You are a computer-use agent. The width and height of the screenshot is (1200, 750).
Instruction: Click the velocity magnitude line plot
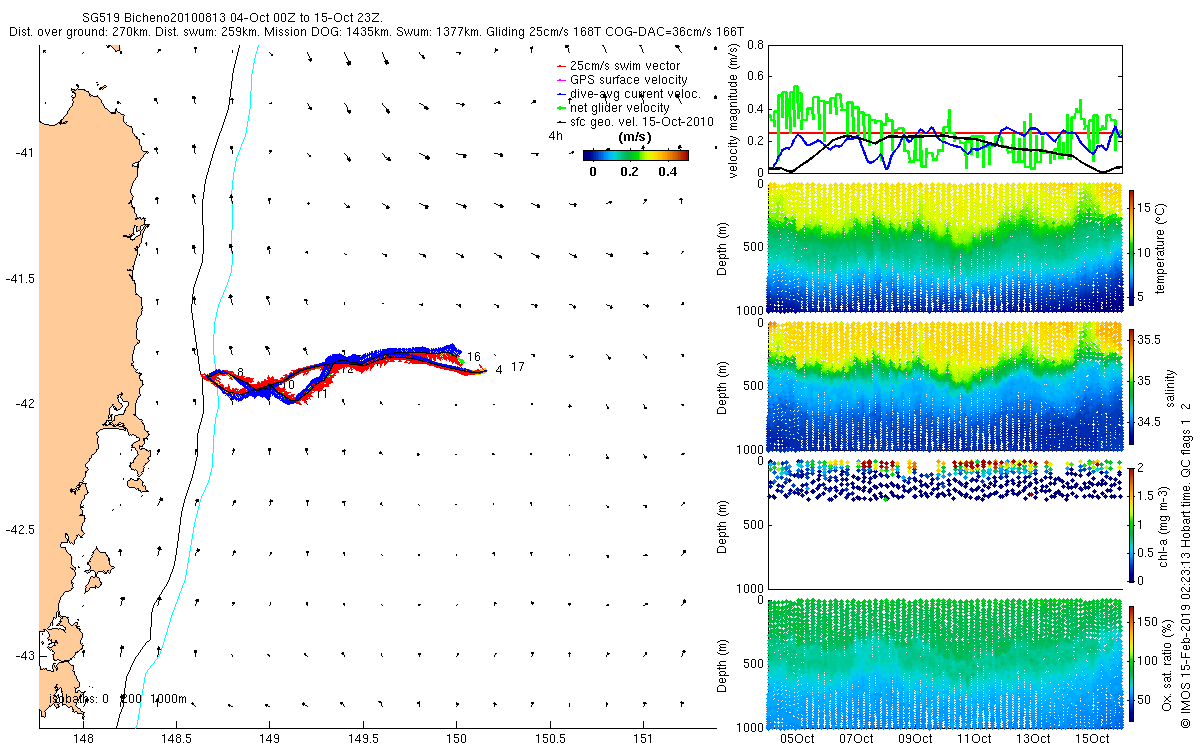(945, 109)
